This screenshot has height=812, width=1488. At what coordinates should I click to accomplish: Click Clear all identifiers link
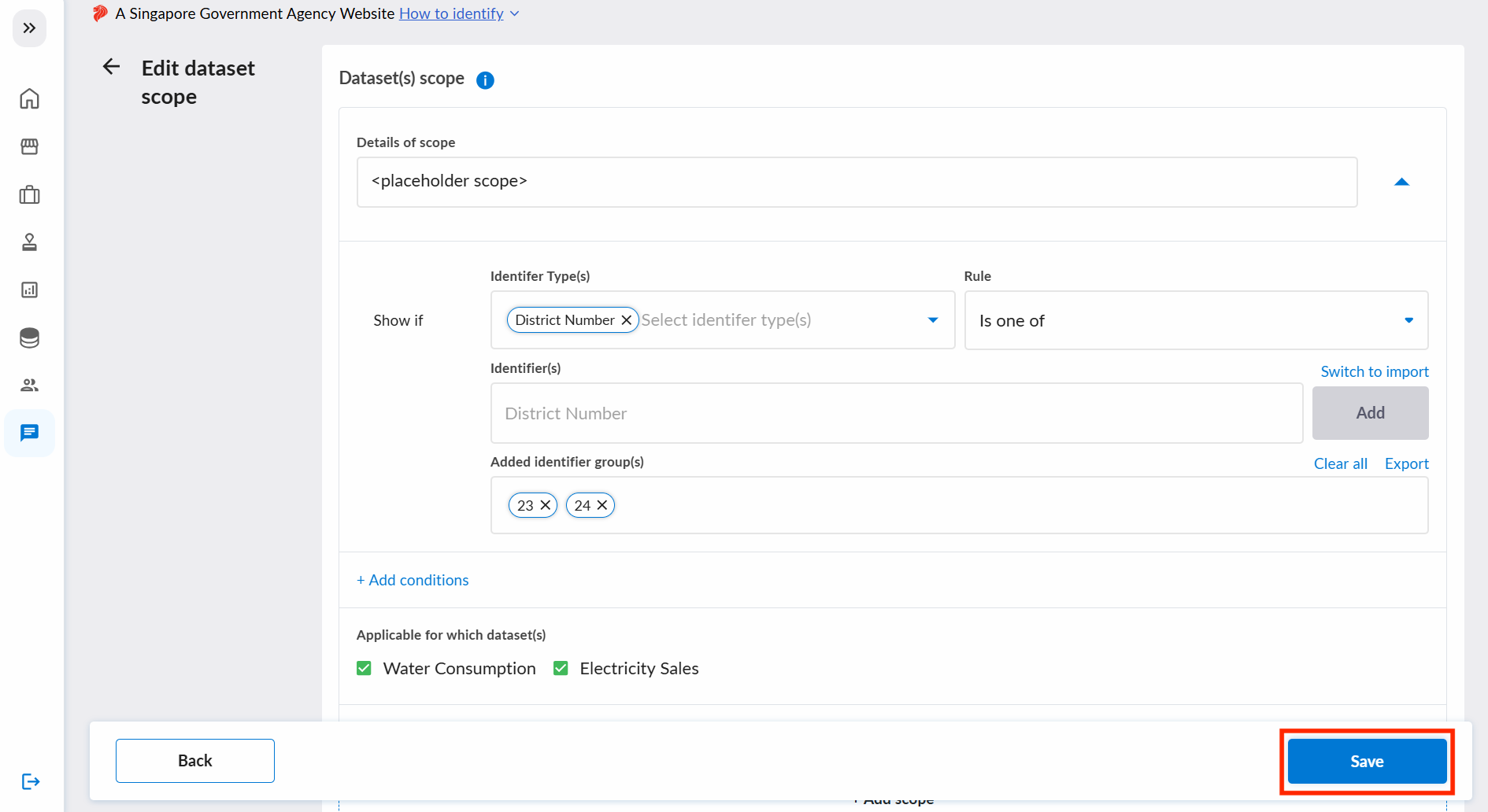[x=1340, y=463]
